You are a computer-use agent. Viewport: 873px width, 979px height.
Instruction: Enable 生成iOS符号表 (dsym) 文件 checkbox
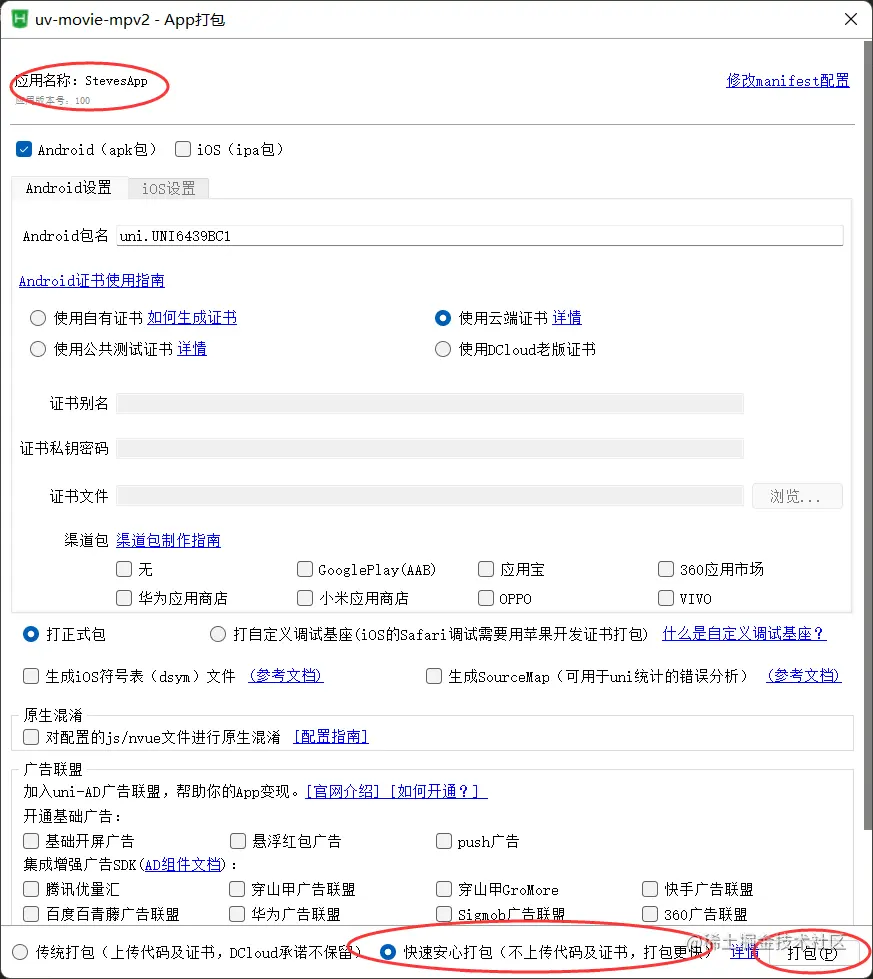[x=31, y=676]
